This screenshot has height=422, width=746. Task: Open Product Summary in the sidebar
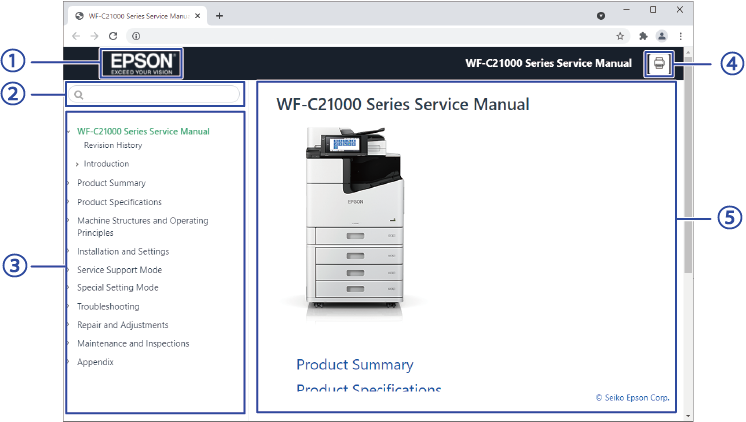coord(111,183)
